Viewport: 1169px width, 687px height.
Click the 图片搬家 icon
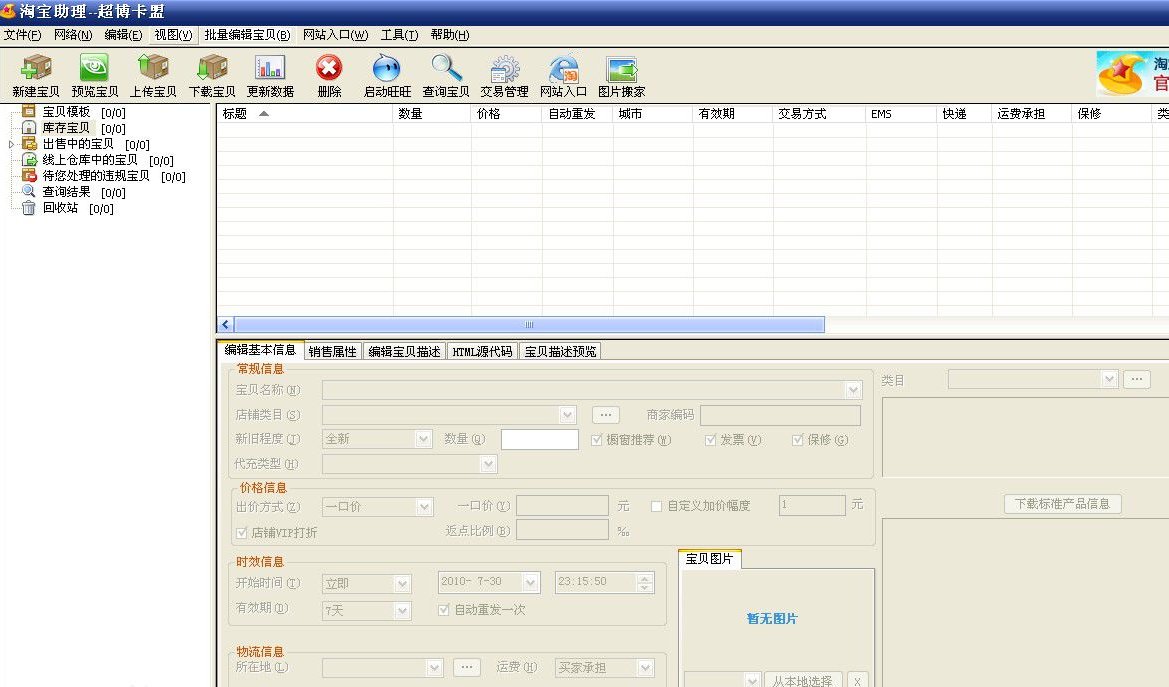point(621,72)
